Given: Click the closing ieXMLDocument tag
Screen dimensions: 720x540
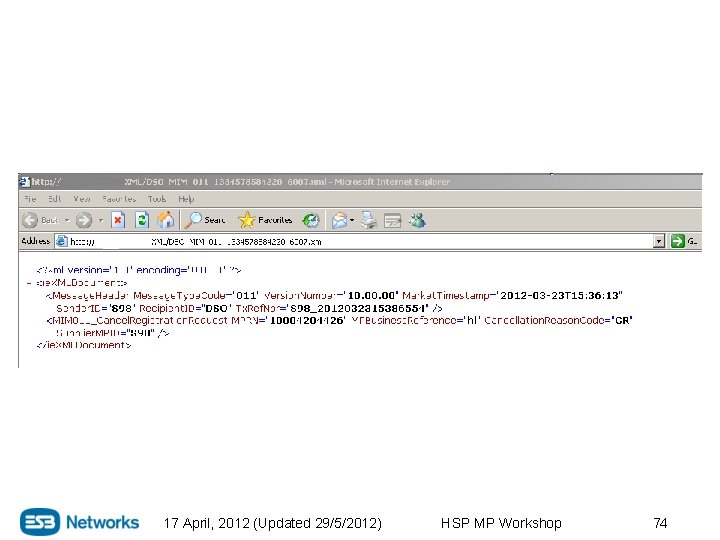Looking at the screenshot, I should (84, 345).
